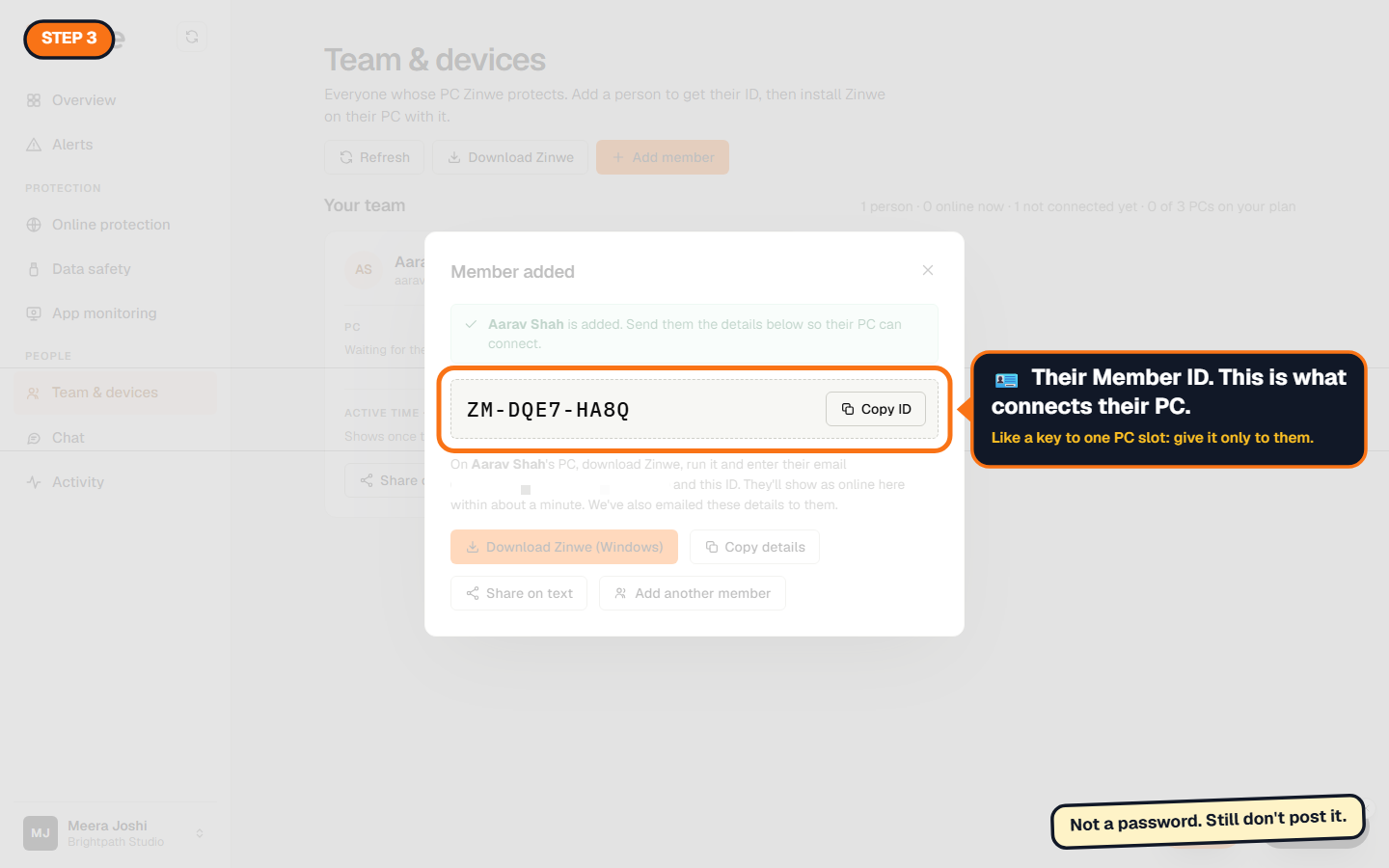
Task: Click the MJ profile avatar
Action: [x=41, y=833]
